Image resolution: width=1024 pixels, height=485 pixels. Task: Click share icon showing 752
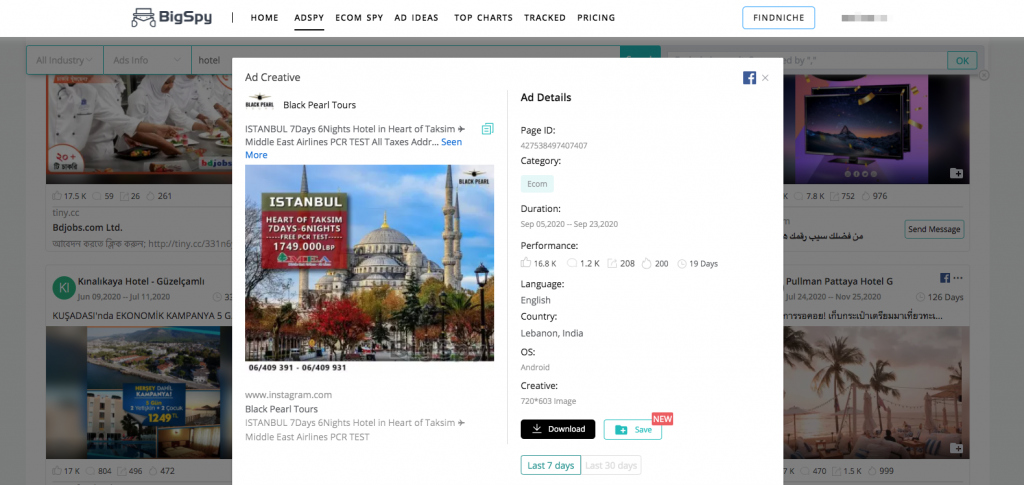pos(837,196)
